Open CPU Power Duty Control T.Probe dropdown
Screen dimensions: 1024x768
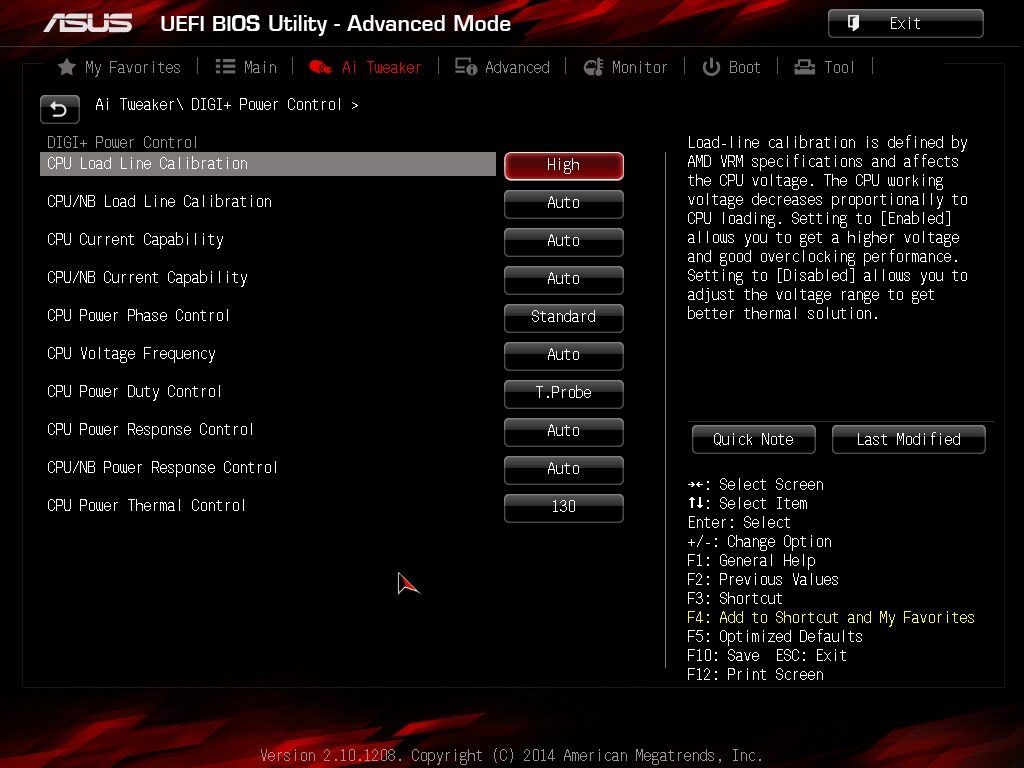[x=564, y=392]
